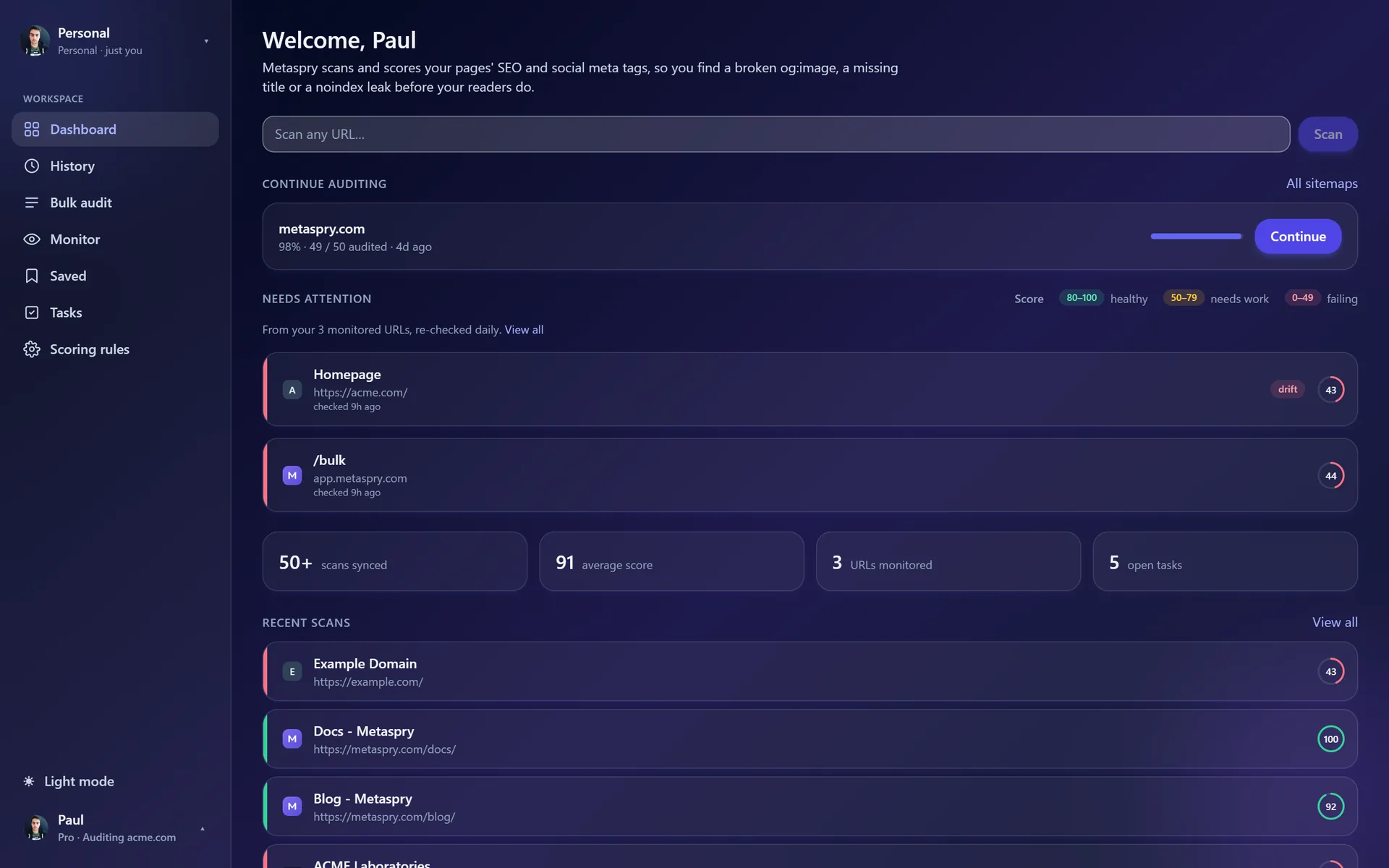Click score ring 43 on Homepage row
This screenshot has height=868, width=1389.
click(x=1331, y=390)
